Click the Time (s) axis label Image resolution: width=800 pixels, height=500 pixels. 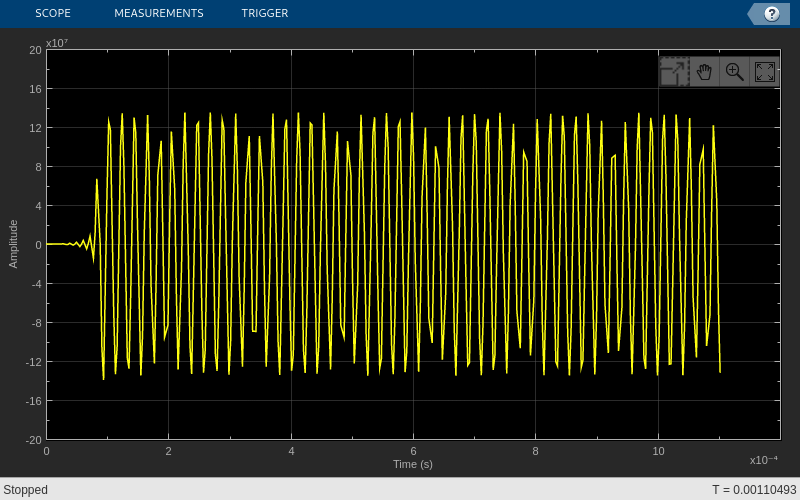[x=413, y=464]
